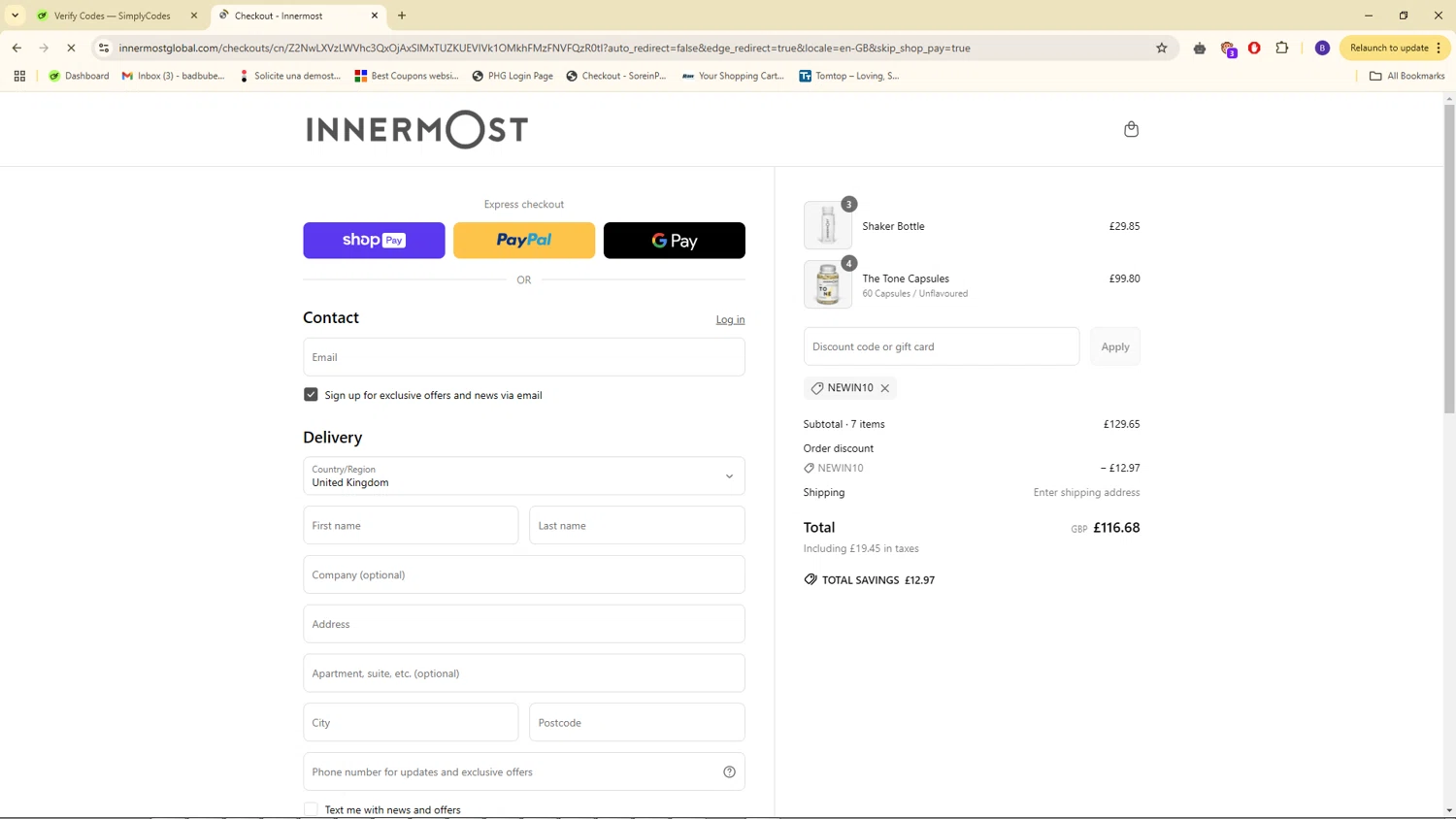The image size is (1456, 819).
Task: Click the Log in link
Action: tap(730, 319)
